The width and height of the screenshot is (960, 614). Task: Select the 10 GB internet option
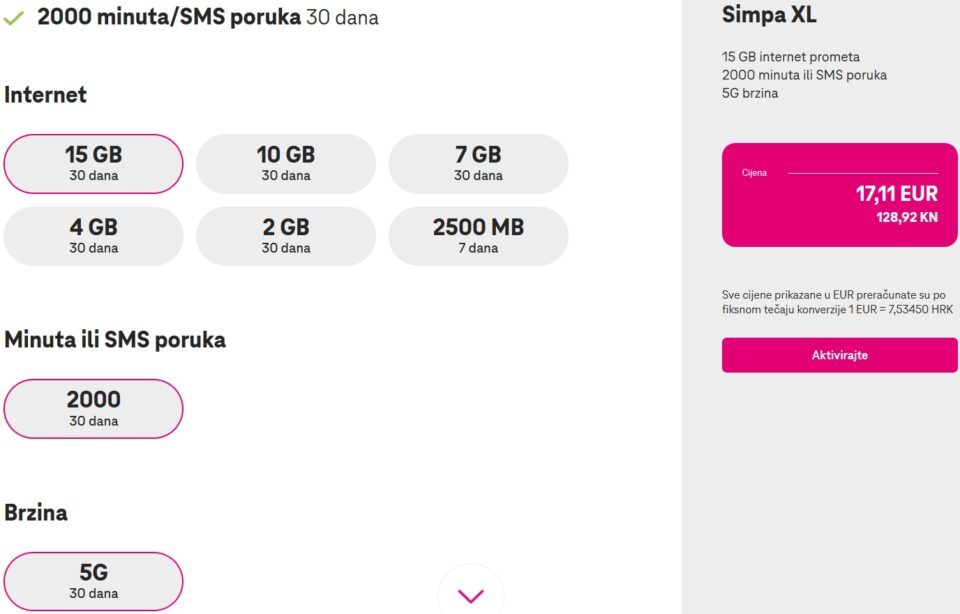tap(286, 163)
